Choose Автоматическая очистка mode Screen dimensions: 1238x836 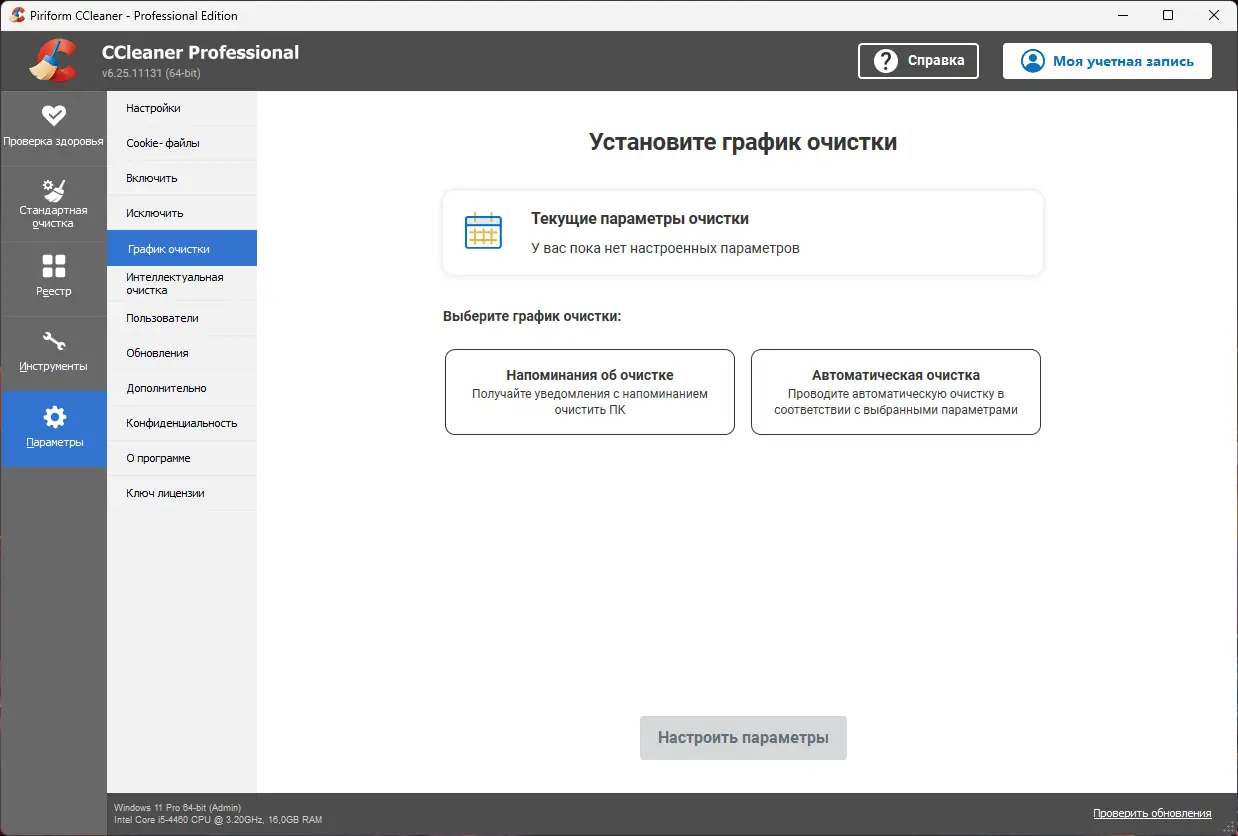pos(895,392)
